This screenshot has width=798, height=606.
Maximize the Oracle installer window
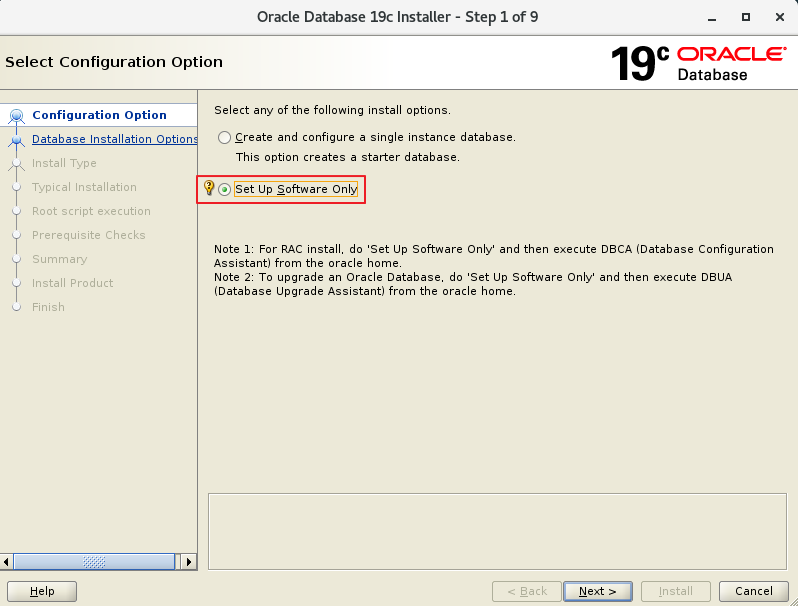[x=746, y=17]
